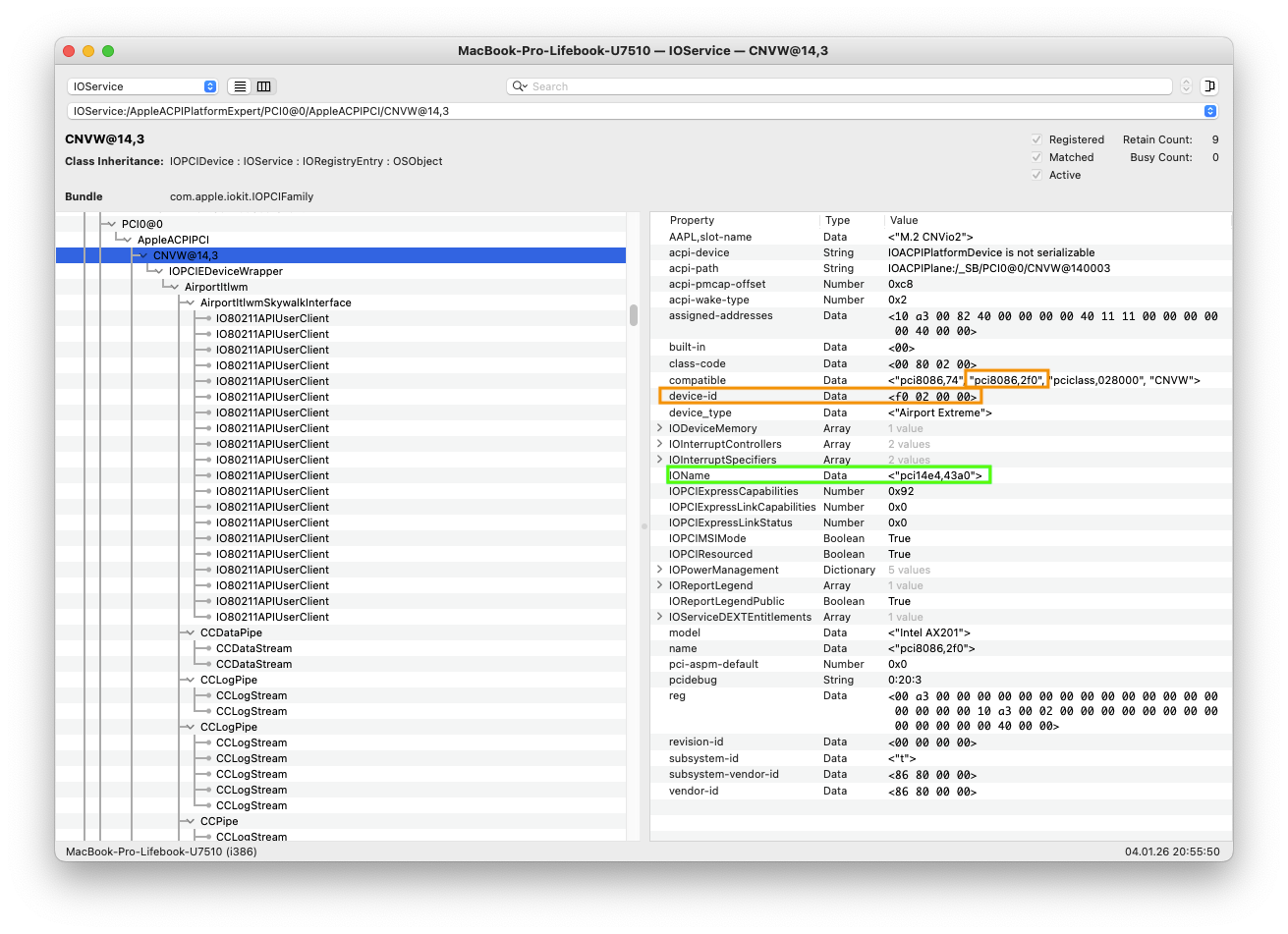Click the search results stepper arrows

[x=1186, y=86]
